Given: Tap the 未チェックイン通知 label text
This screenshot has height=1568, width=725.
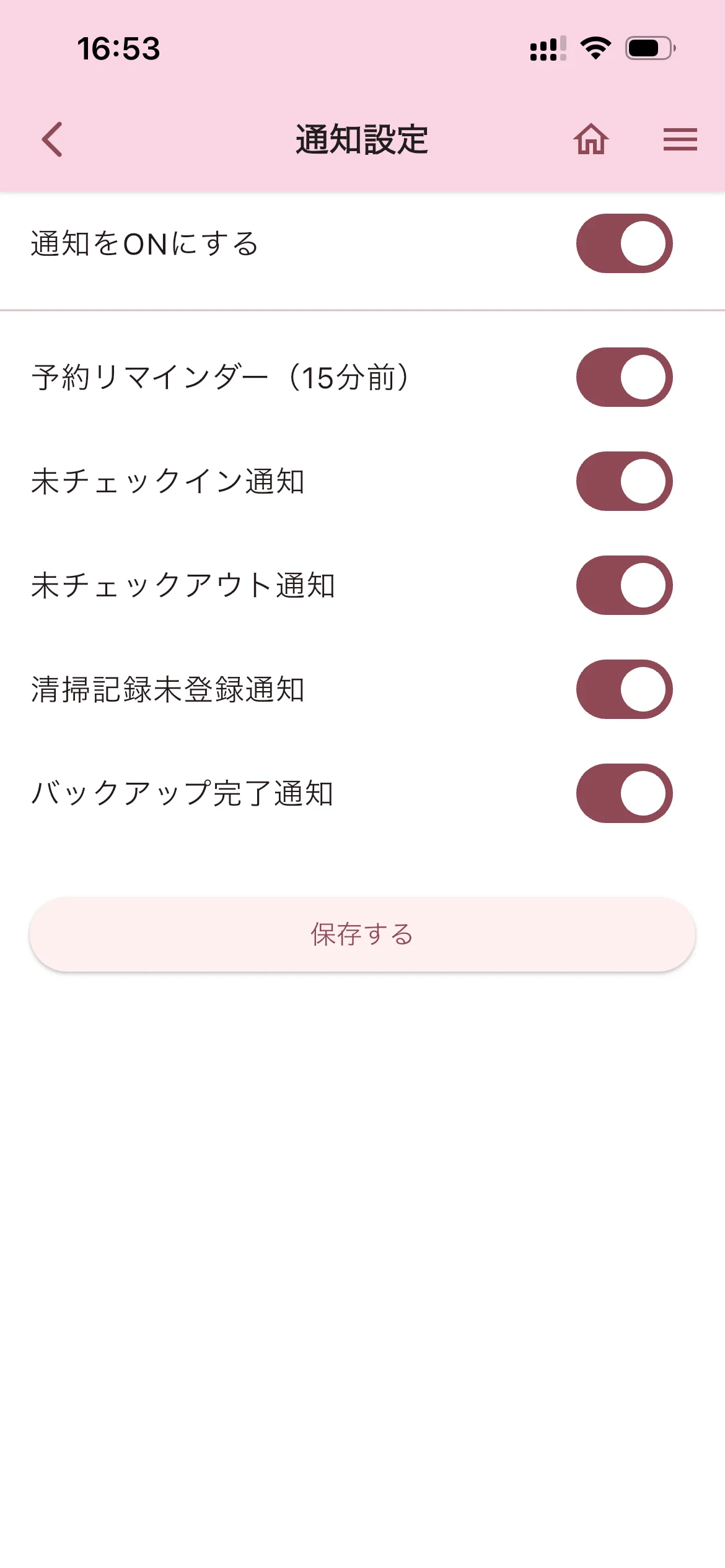Looking at the screenshot, I should (167, 481).
